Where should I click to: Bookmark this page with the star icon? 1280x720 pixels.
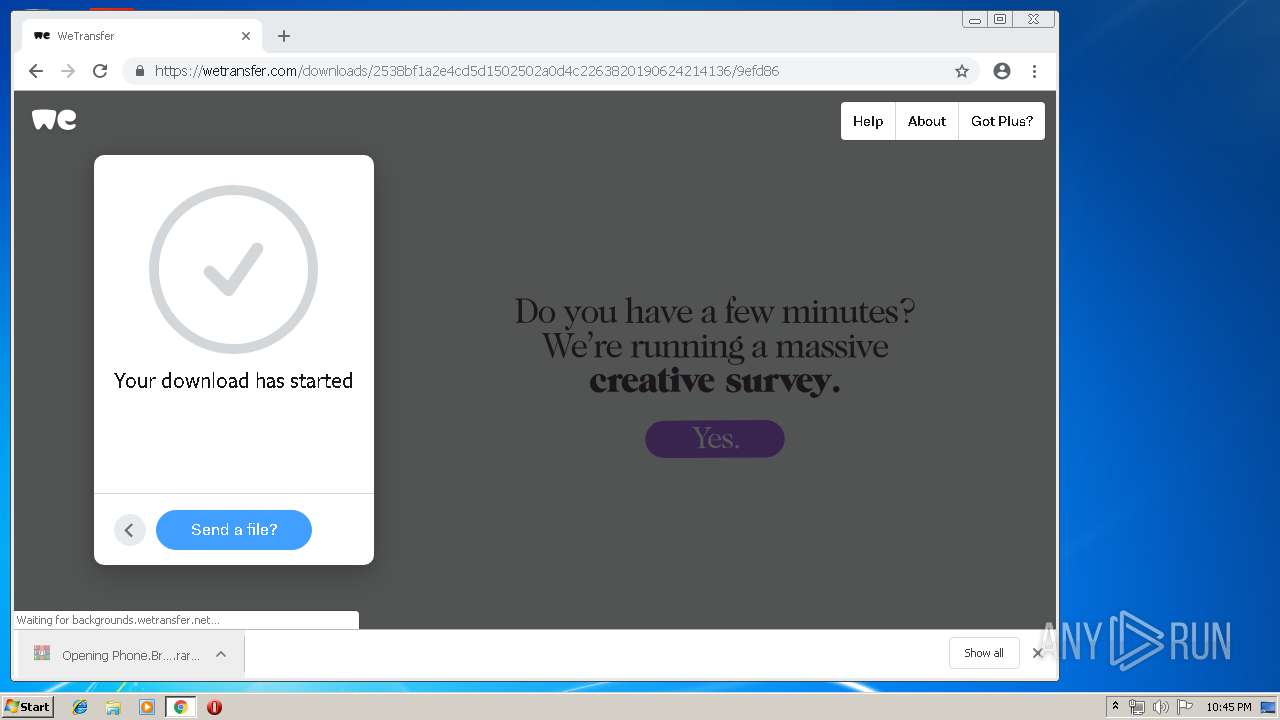(x=962, y=71)
